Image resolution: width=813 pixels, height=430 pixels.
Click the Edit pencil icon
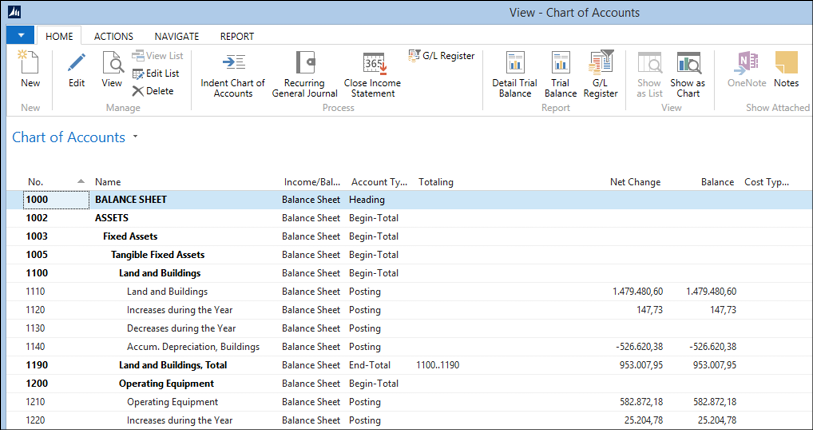[x=76, y=63]
